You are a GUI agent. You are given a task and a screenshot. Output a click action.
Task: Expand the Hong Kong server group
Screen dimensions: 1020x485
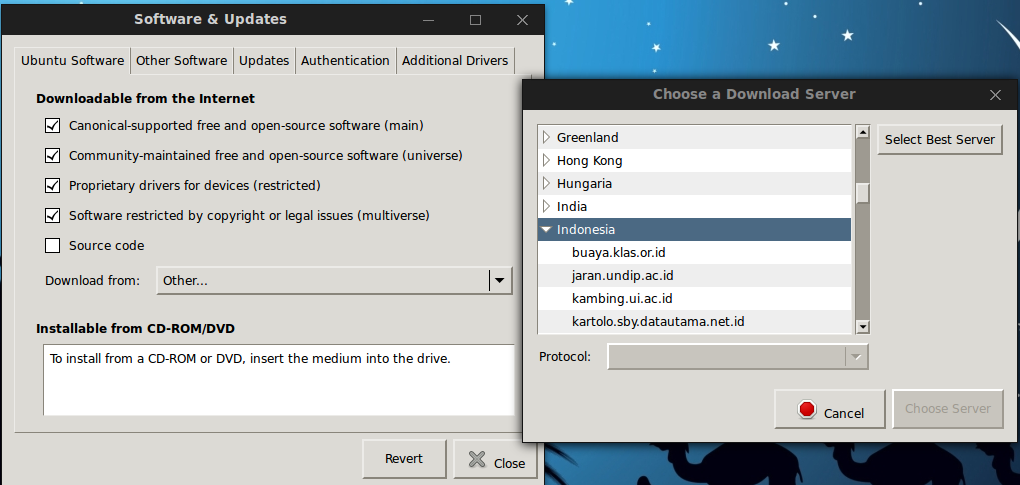click(x=546, y=161)
